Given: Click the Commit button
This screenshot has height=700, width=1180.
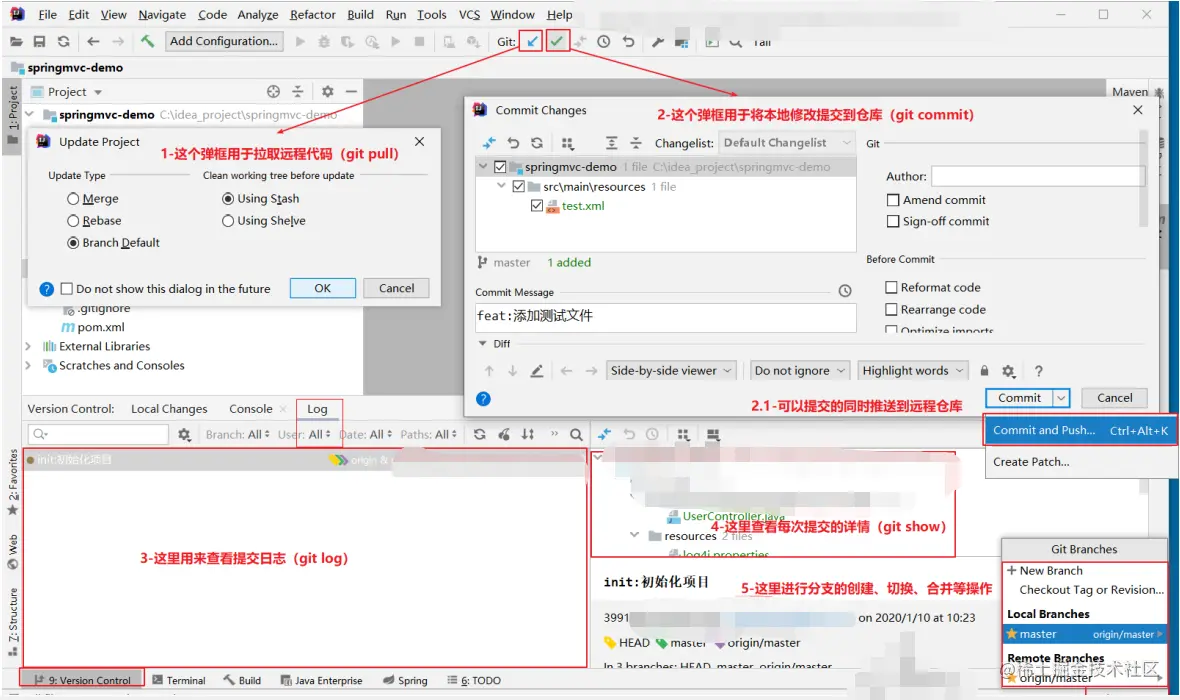Looking at the screenshot, I should 1019,397.
